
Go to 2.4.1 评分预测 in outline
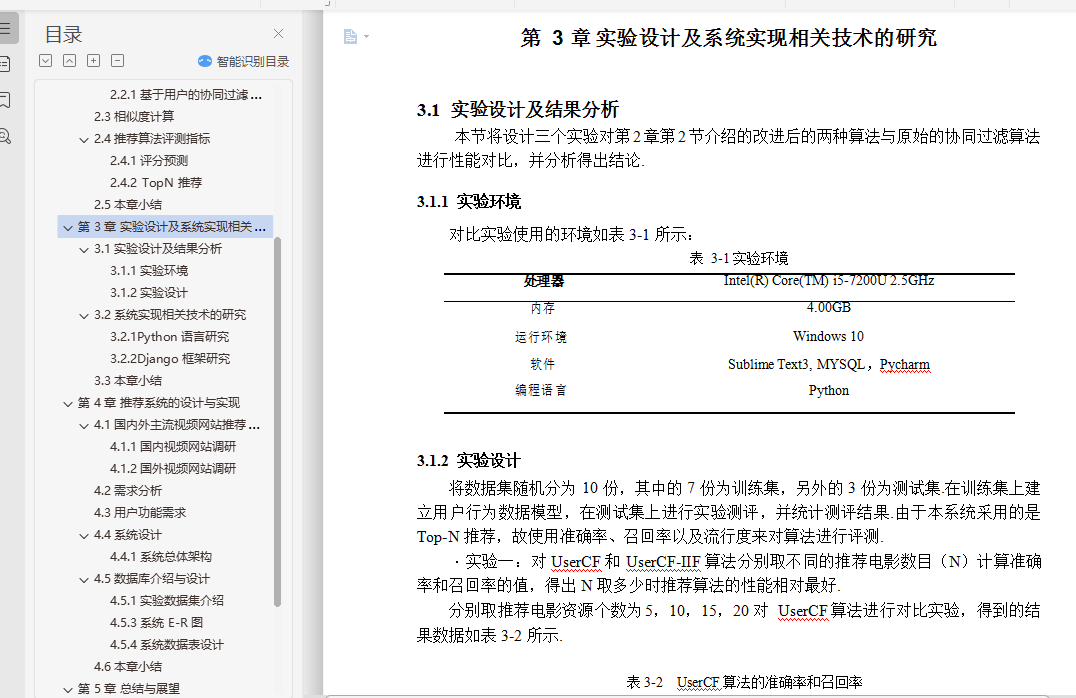click(x=149, y=161)
